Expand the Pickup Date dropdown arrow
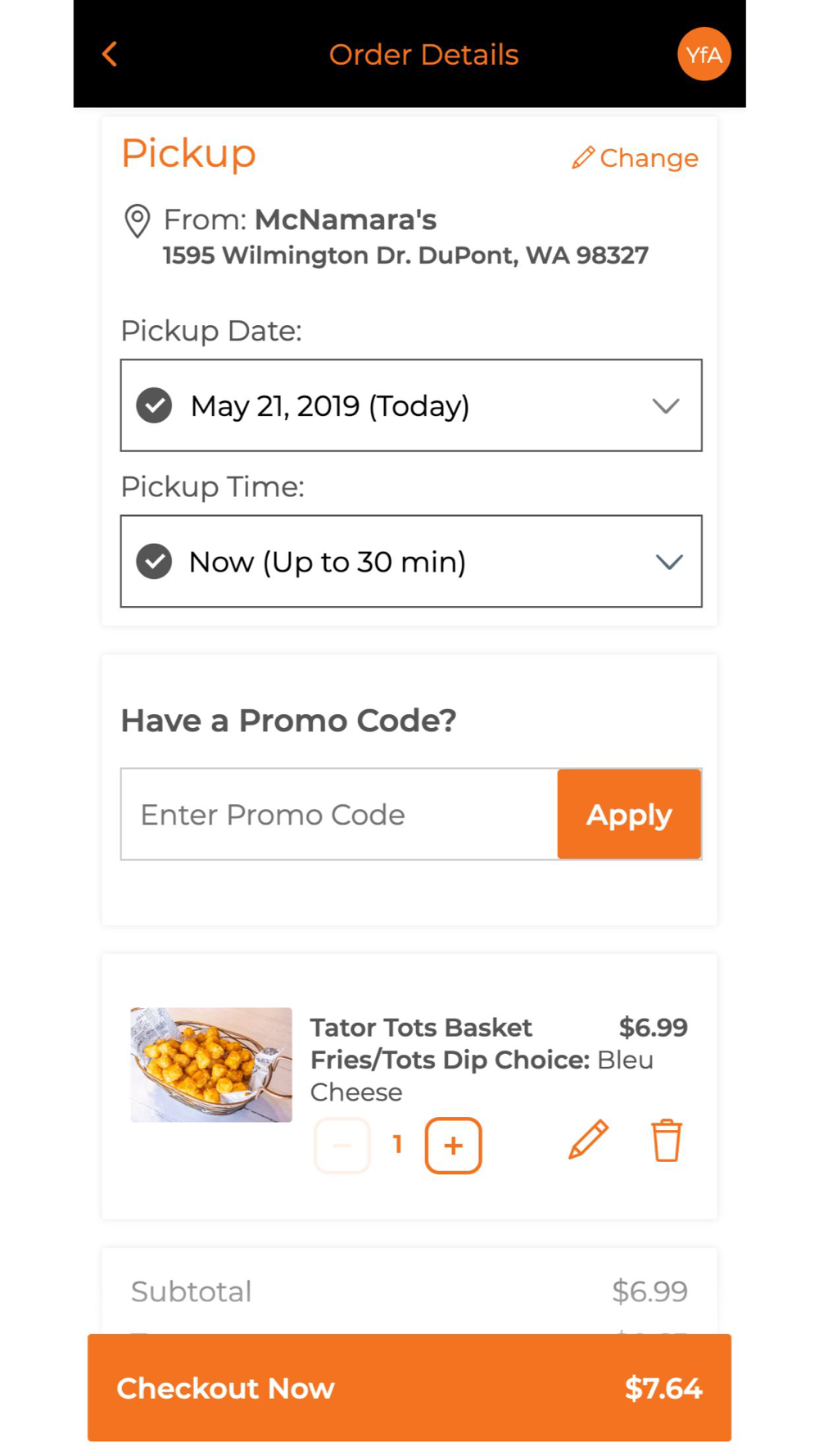Image resolution: width=819 pixels, height=1456 pixels. coord(666,406)
